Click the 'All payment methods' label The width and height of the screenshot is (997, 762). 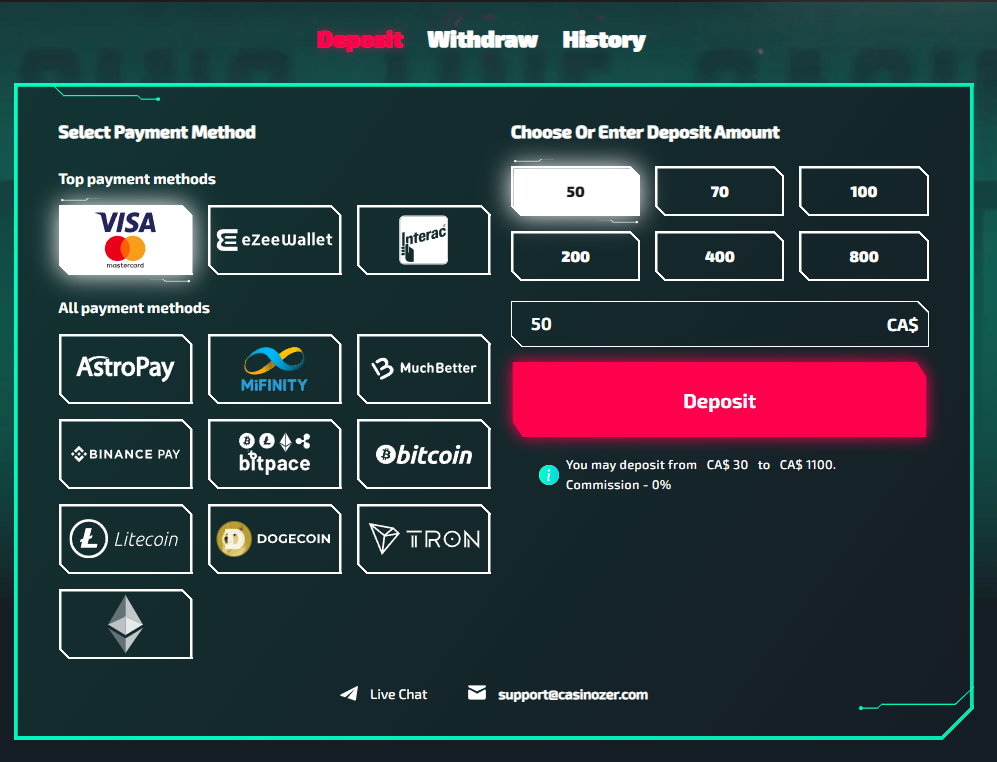pyautogui.click(x=134, y=308)
